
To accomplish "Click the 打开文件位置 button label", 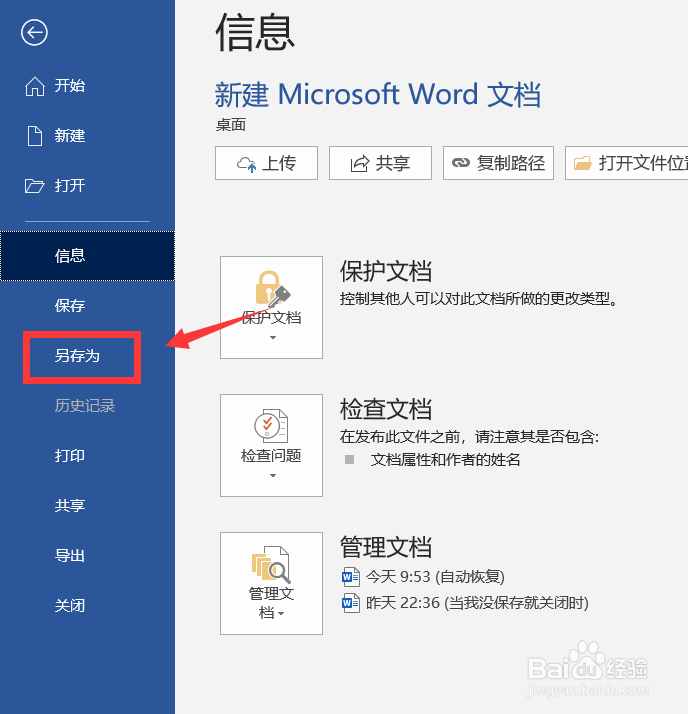I will (x=643, y=163).
